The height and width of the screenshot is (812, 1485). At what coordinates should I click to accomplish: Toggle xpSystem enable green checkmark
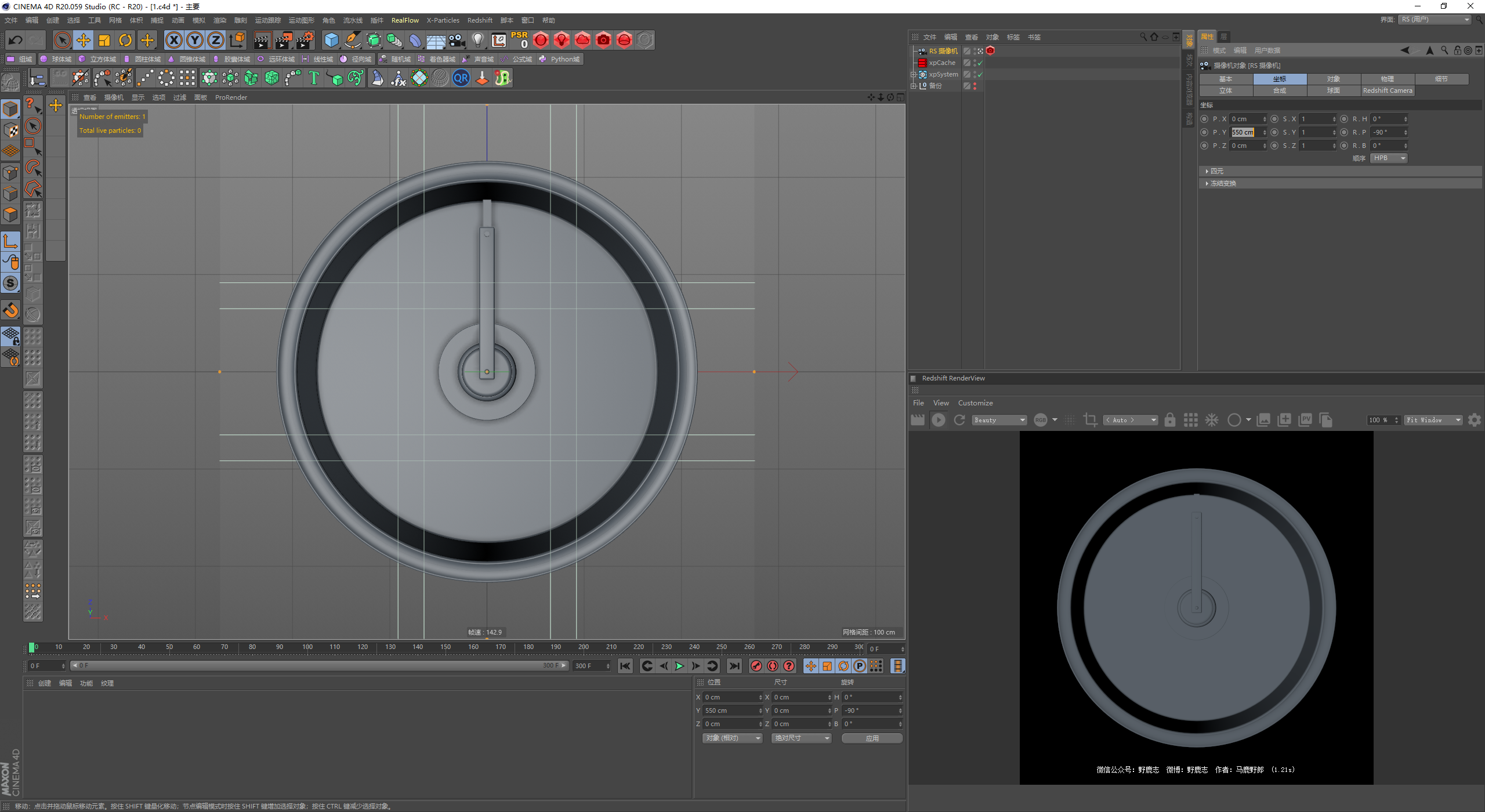980,75
